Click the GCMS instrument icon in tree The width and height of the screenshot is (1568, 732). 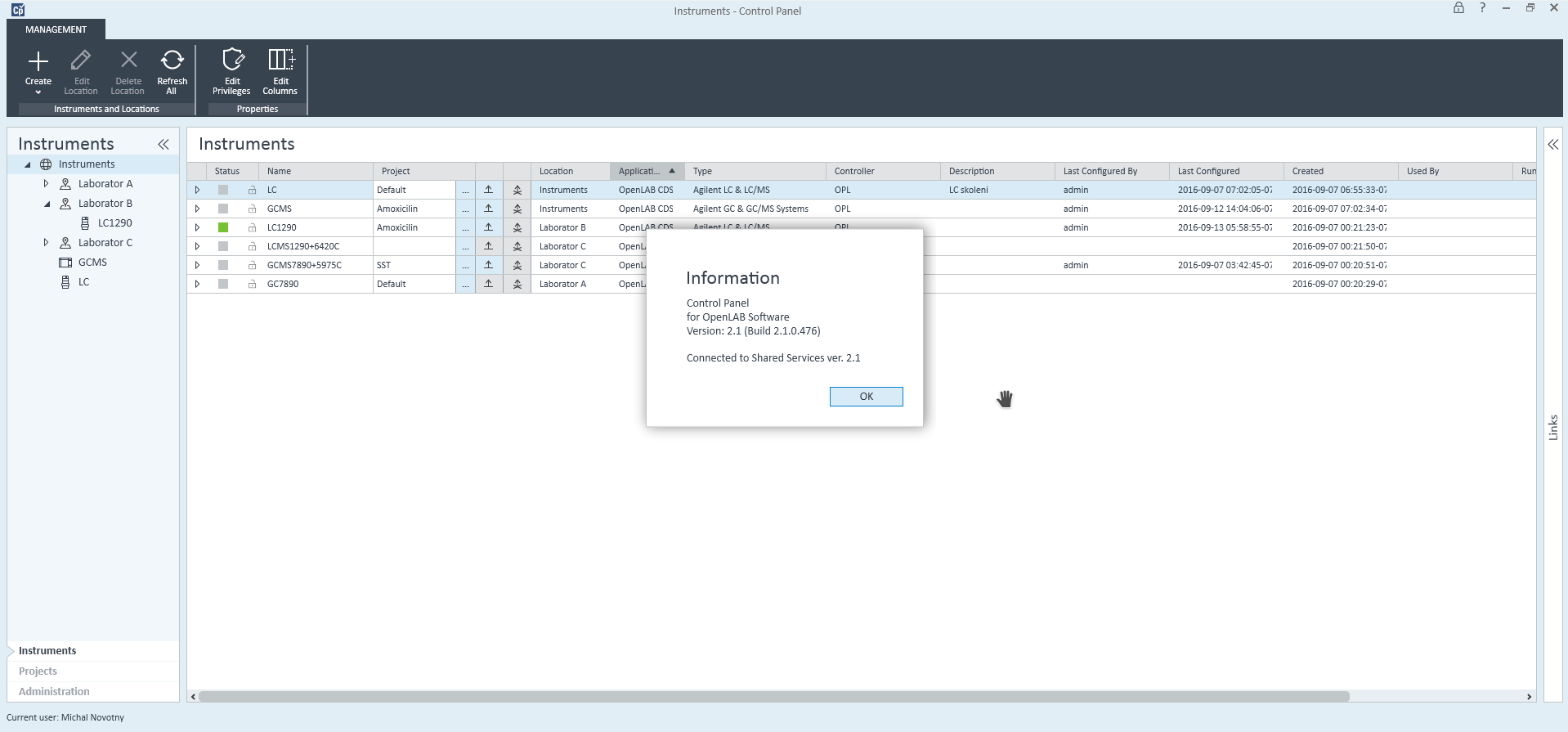coord(65,263)
